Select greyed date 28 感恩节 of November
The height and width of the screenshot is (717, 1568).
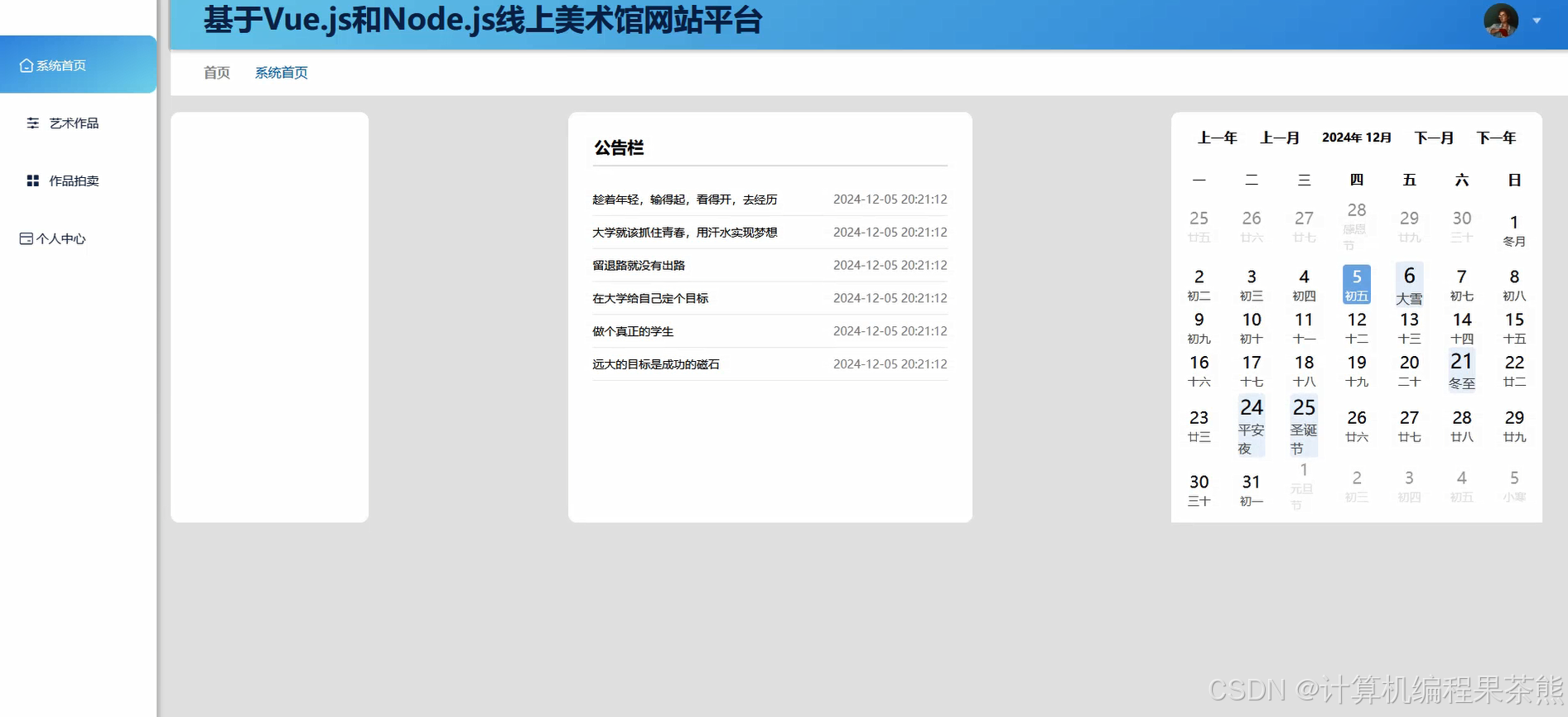1356,225
